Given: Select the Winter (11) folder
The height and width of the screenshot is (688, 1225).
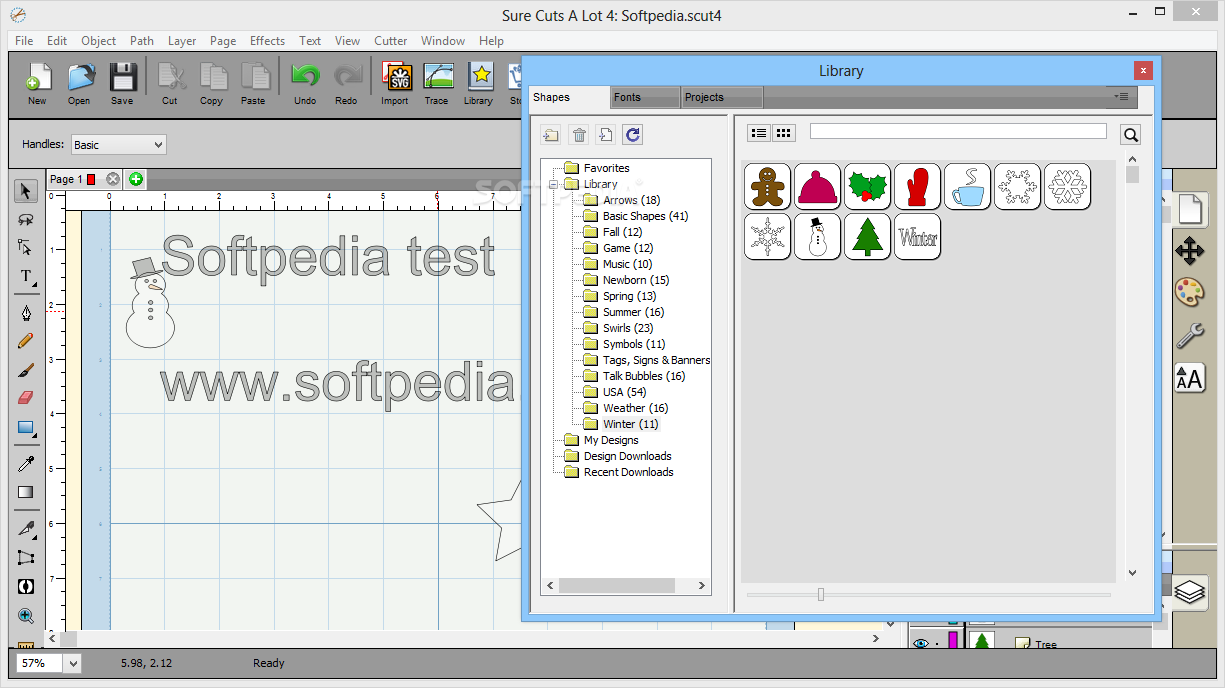Looking at the screenshot, I should click(631, 424).
